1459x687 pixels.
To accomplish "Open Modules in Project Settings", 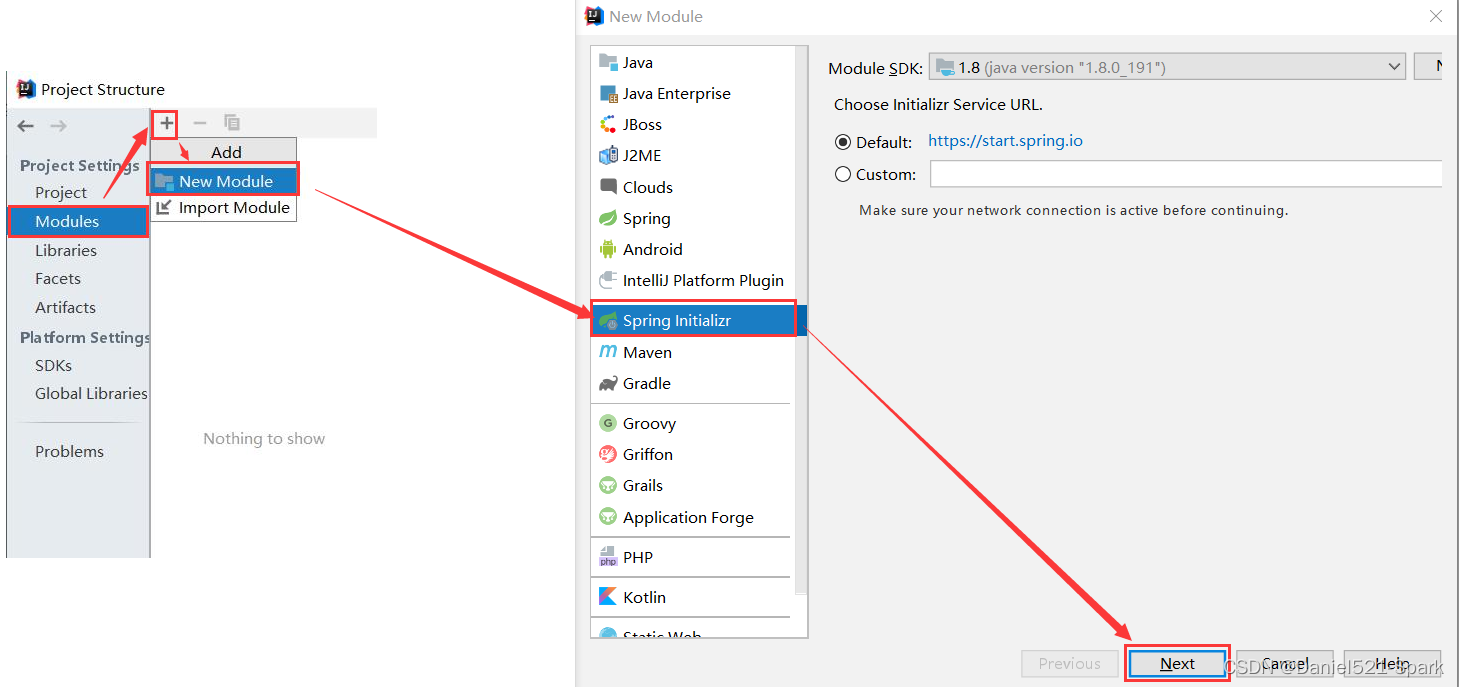I will (x=78, y=221).
